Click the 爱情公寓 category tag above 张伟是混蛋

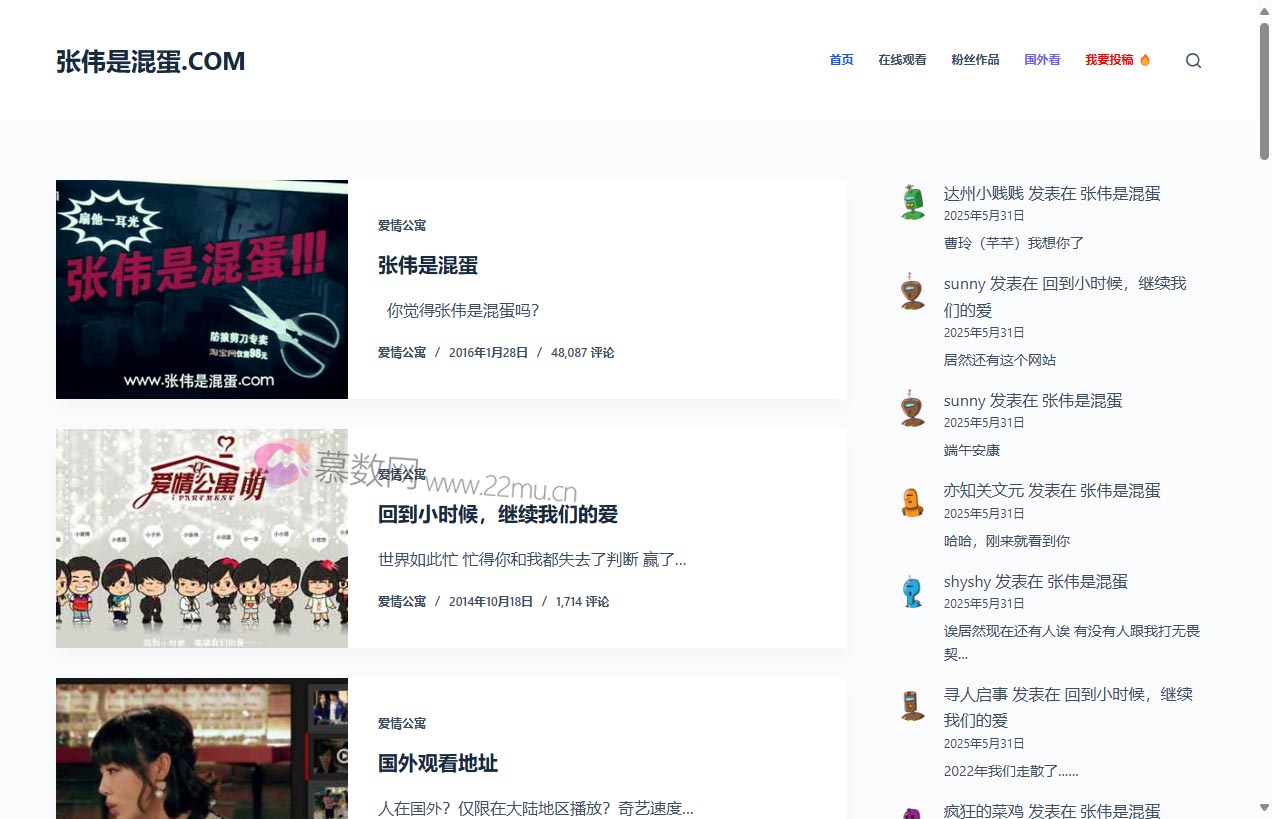[402, 225]
